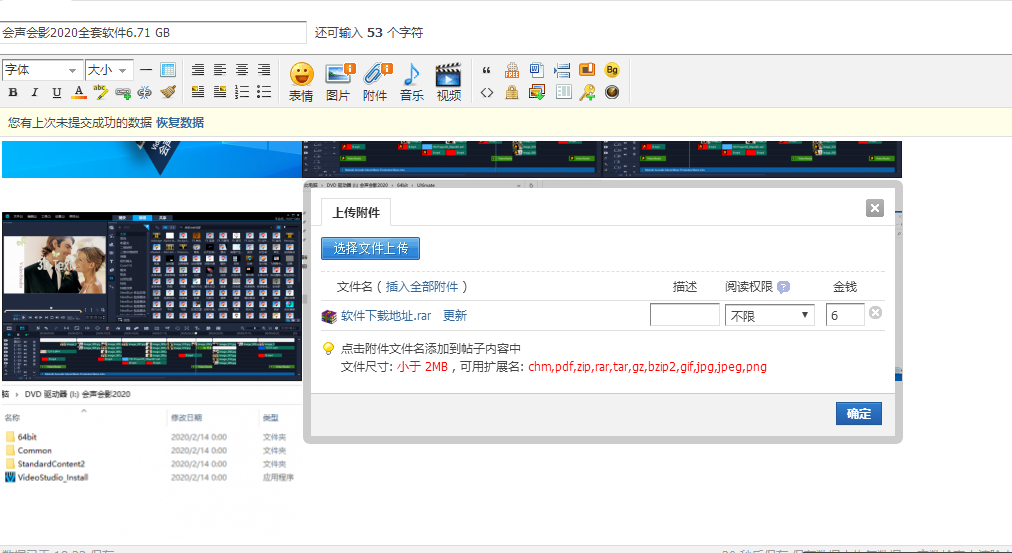This screenshot has height=553, width=1012.
Task: Open the font color picker
Action: pos(79,92)
